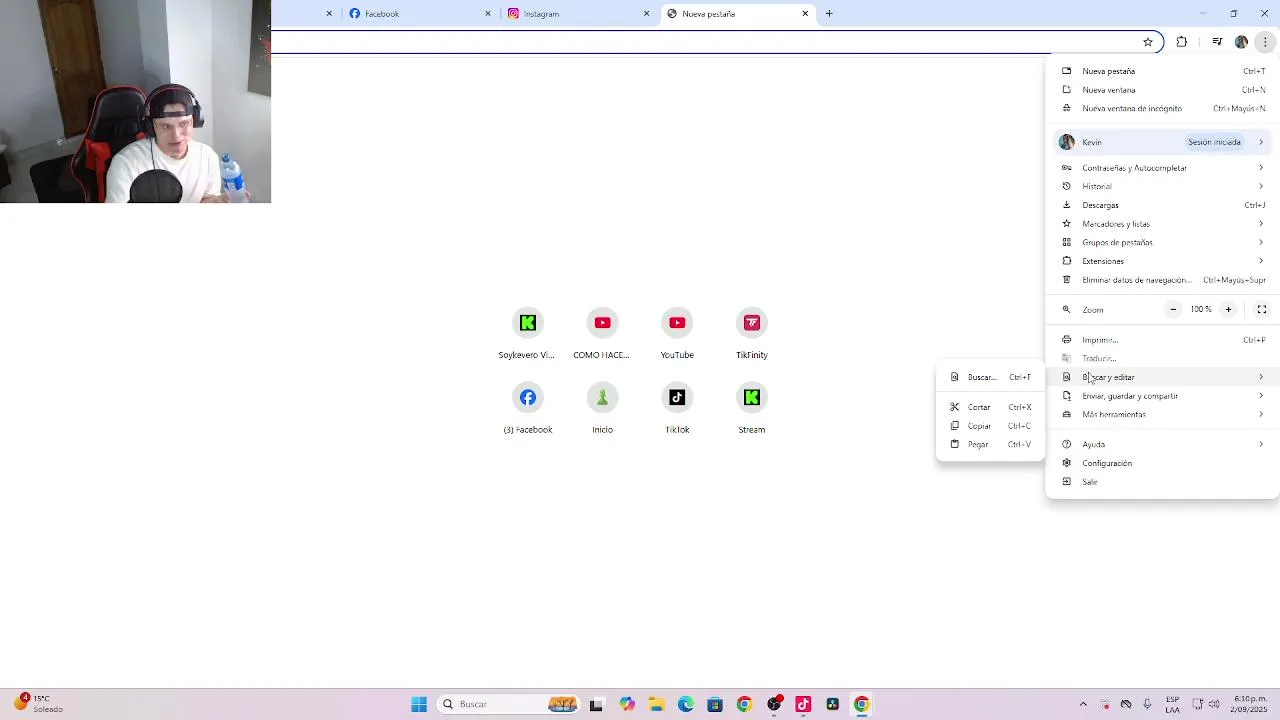The width and height of the screenshot is (1280, 720).
Task: Expand Contraseñas y Autocompletar submenu
Action: point(1163,168)
